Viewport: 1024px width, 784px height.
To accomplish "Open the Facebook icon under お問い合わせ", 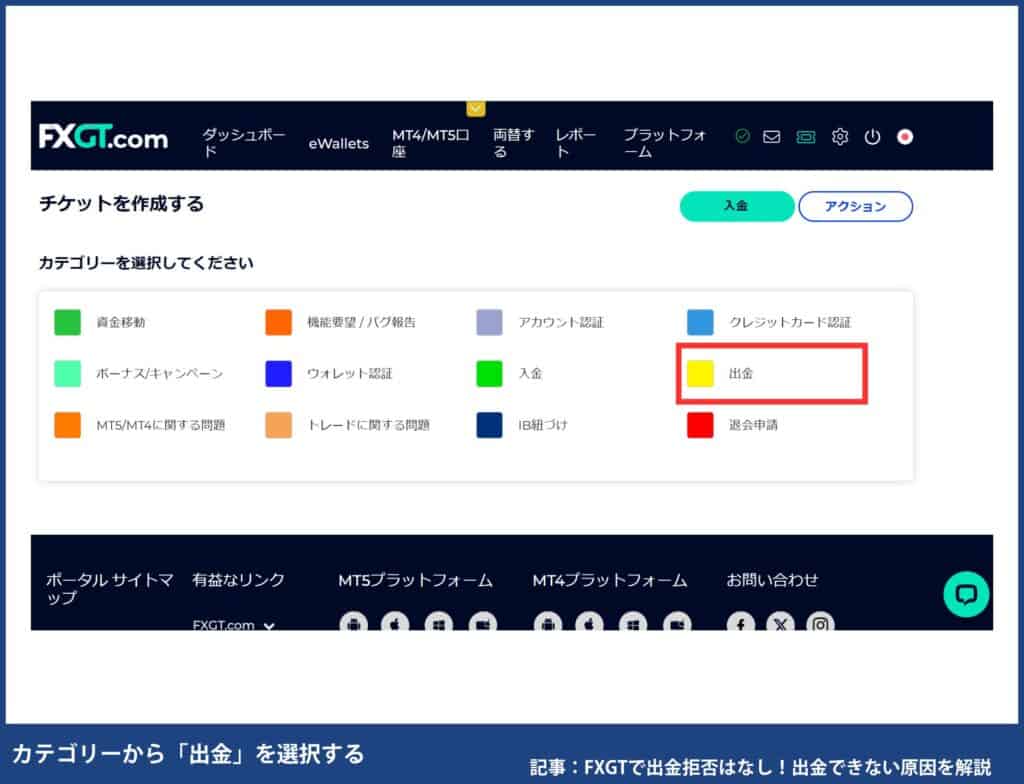I will (741, 623).
